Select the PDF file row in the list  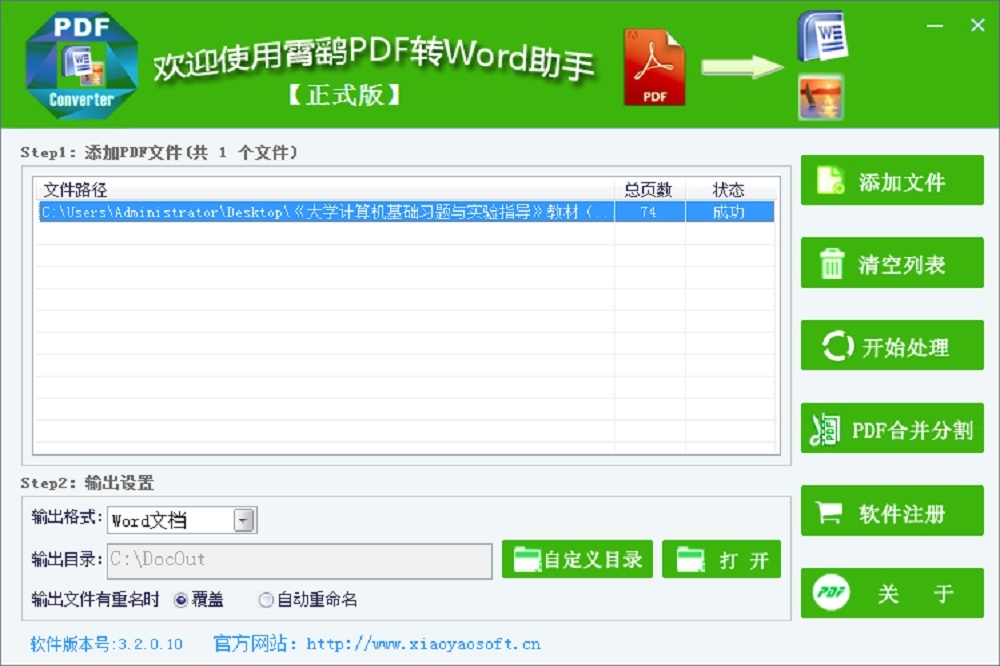(x=325, y=211)
